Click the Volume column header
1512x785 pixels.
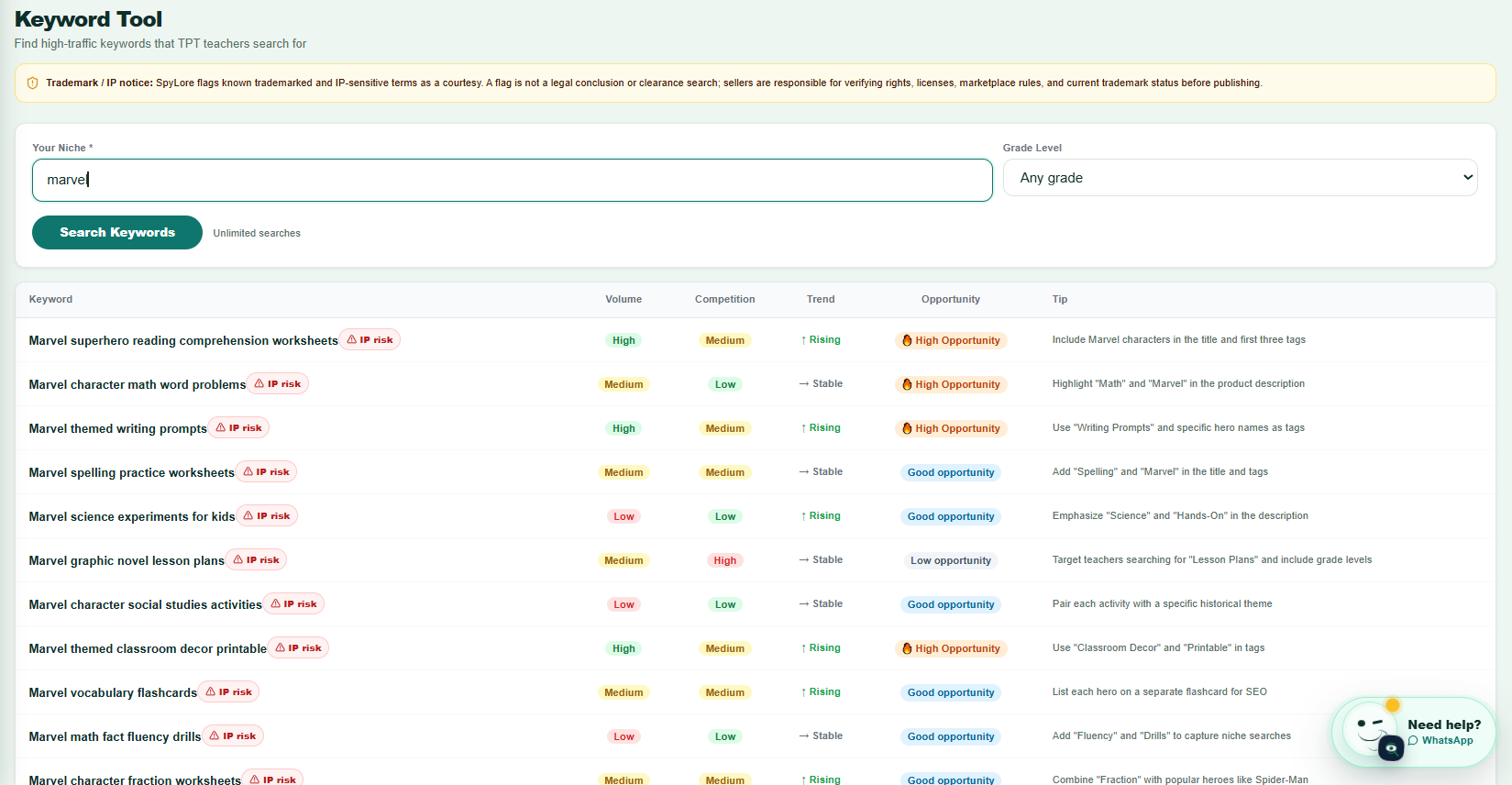coord(624,300)
